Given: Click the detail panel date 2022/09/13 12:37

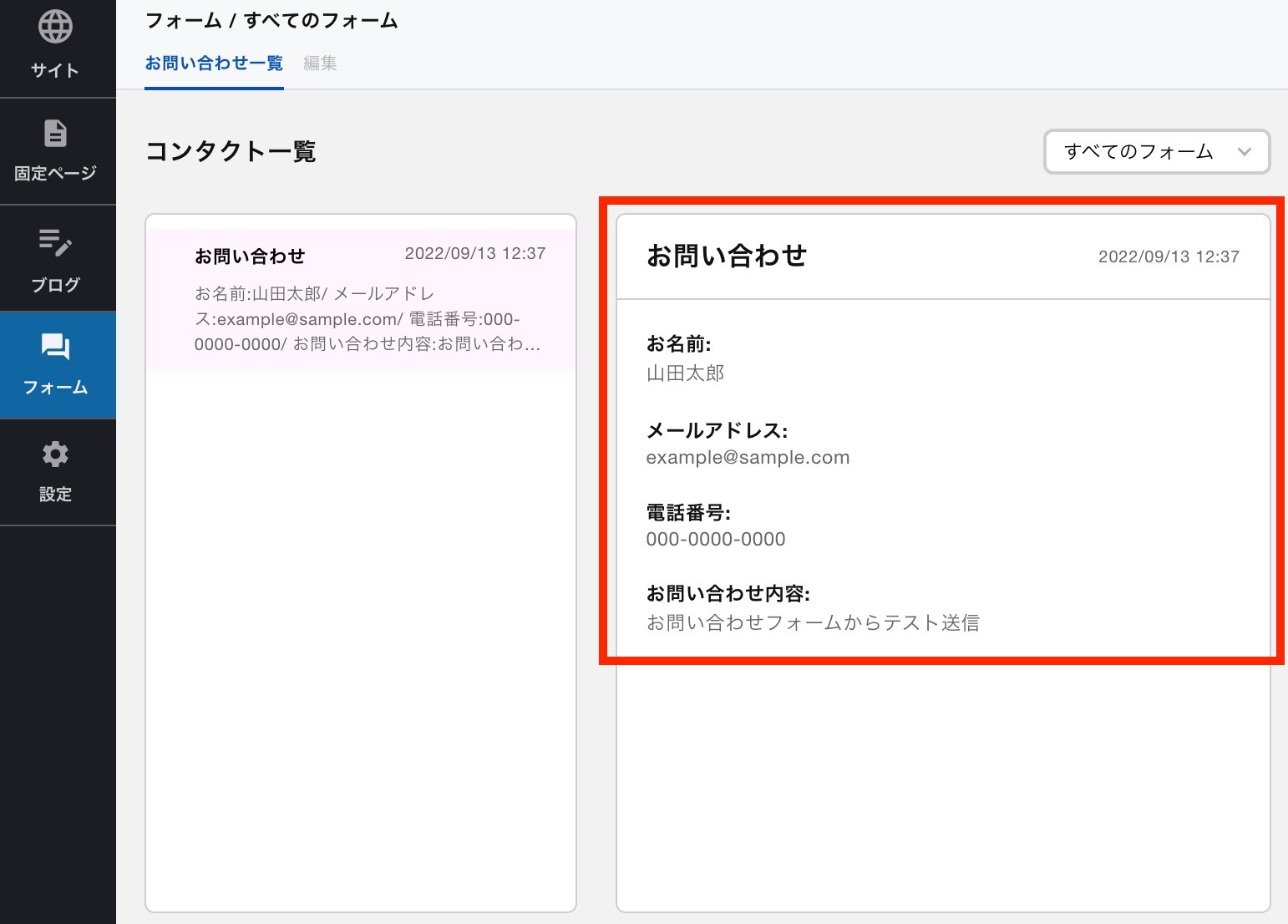Looking at the screenshot, I should click(x=1169, y=256).
